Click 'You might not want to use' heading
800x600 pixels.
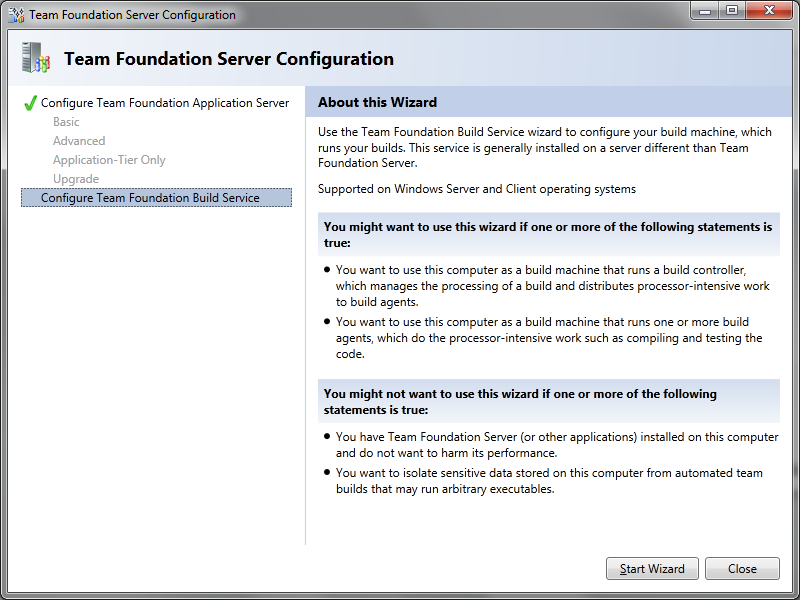(x=548, y=402)
